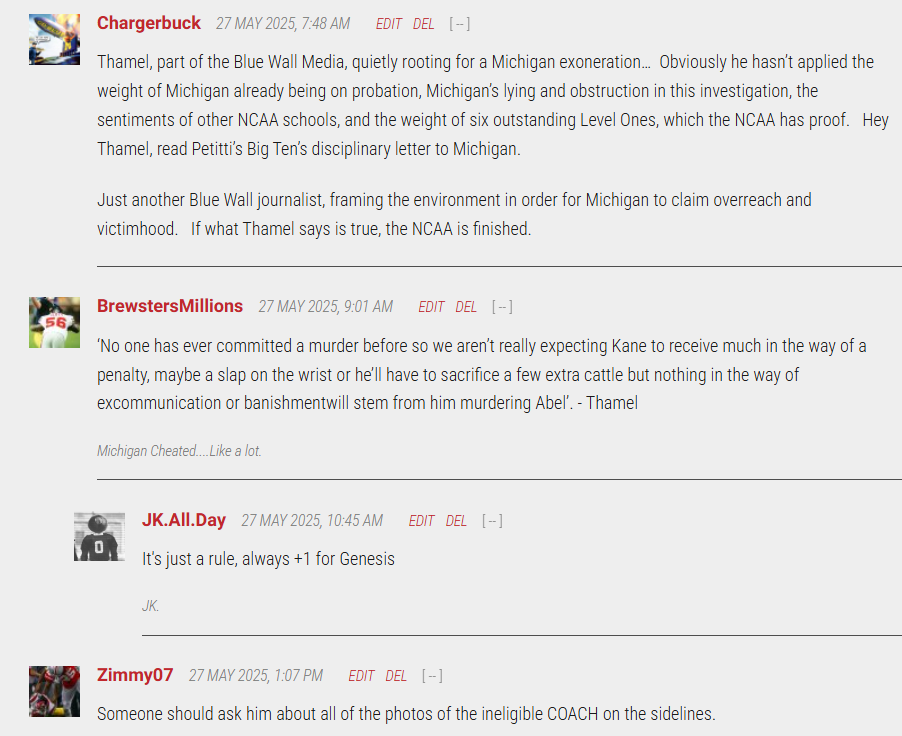Click JK.All.Day's avatar thumbnail

pos(100,536)
